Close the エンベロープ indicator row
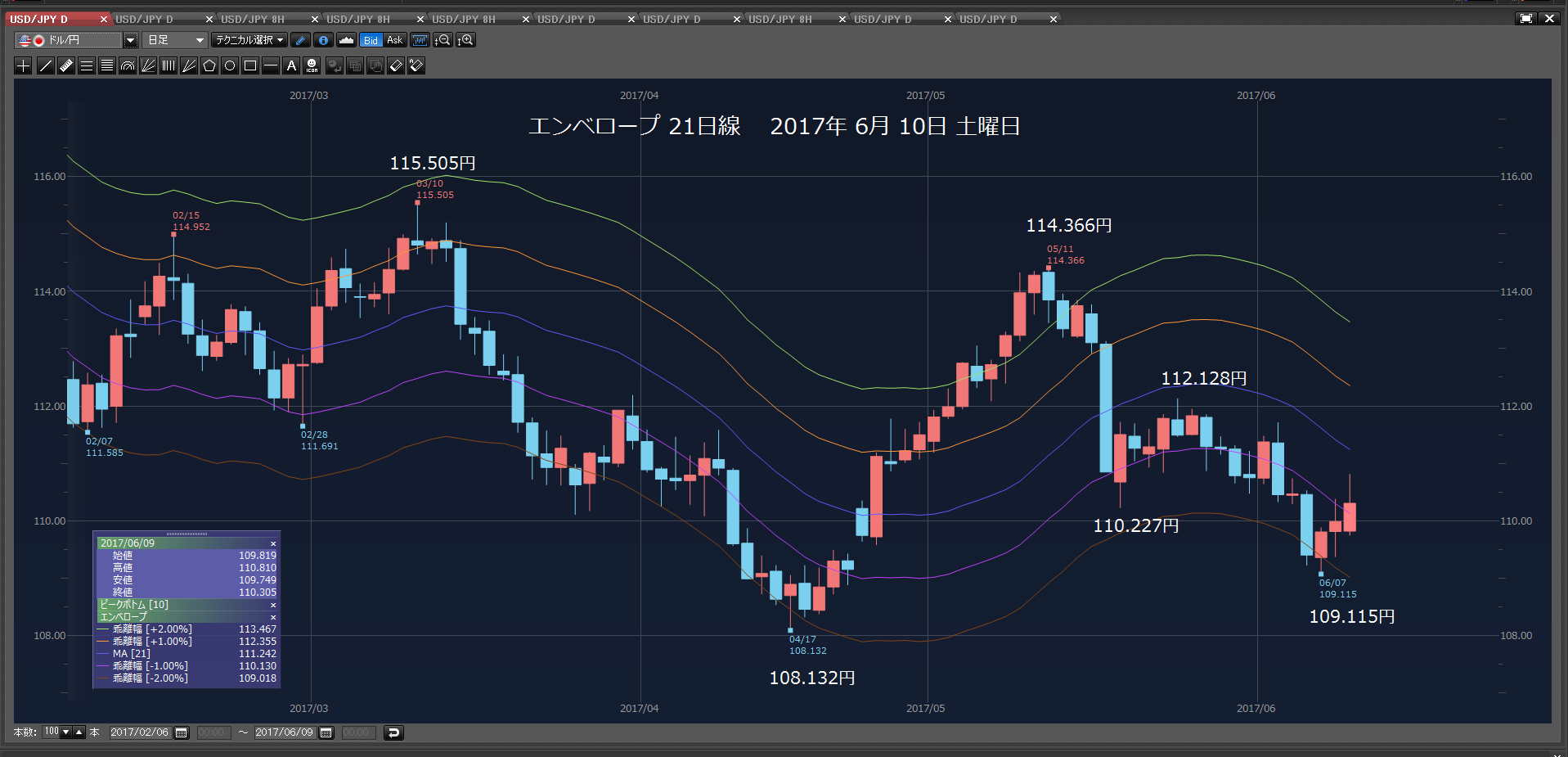Screen dimensions: 1568x757 point(273,617)
